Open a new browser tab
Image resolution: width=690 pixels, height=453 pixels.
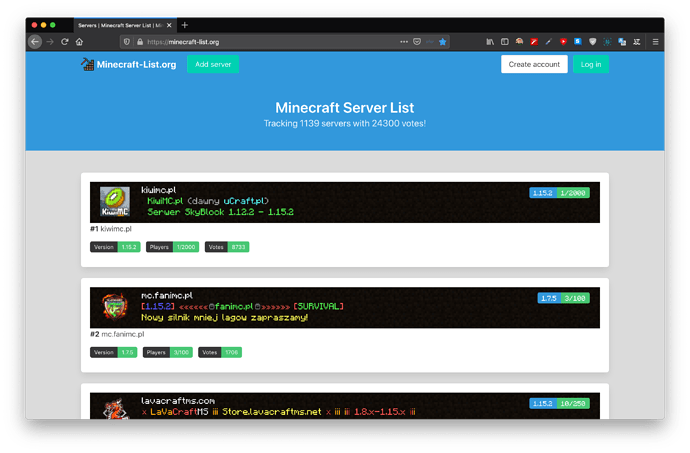[185, 25]
